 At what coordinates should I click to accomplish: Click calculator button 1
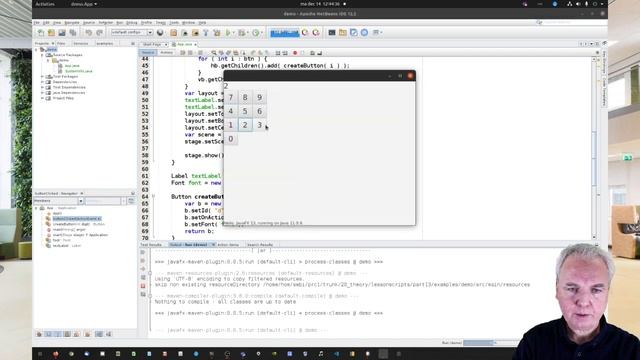[x=231, y=125]
